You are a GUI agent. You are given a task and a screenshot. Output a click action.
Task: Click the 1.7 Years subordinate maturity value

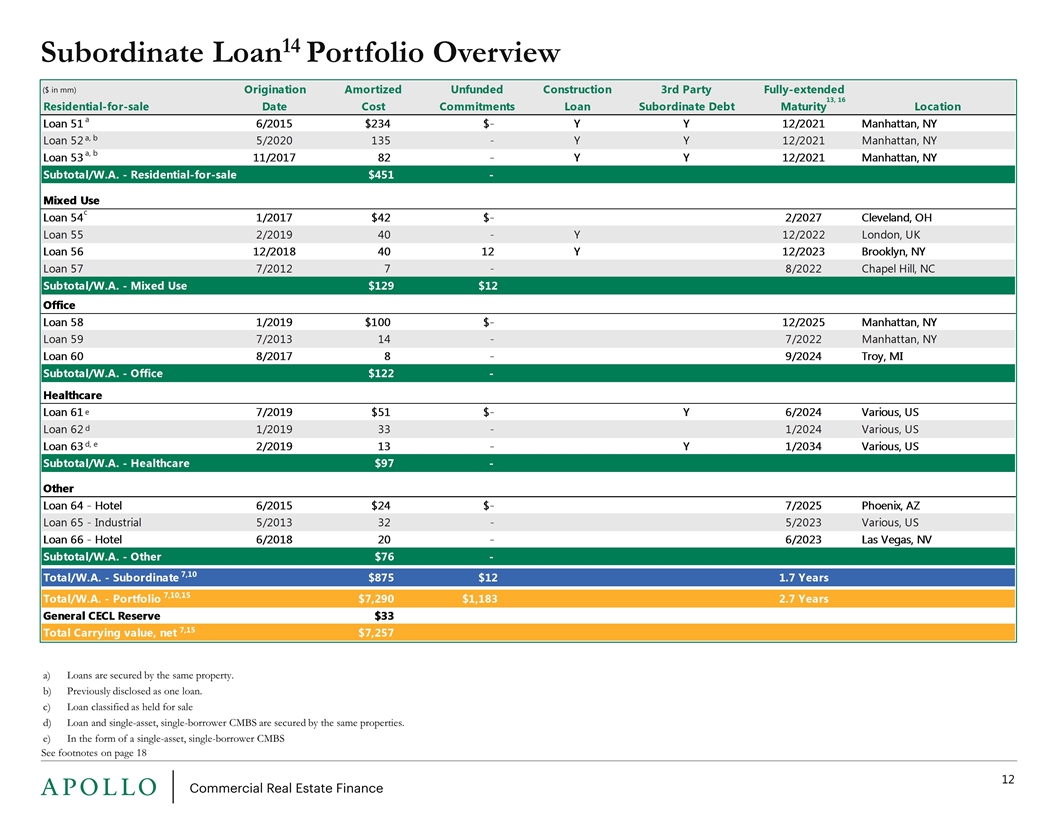pos(803,578)
